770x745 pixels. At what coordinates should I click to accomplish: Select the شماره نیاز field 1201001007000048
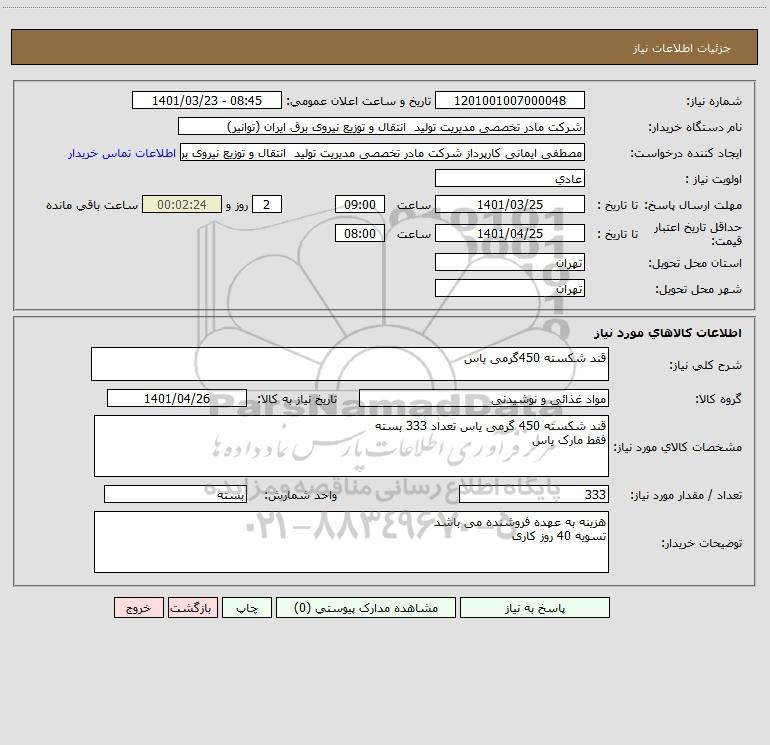pyautogui.click(x=510, y=100)
